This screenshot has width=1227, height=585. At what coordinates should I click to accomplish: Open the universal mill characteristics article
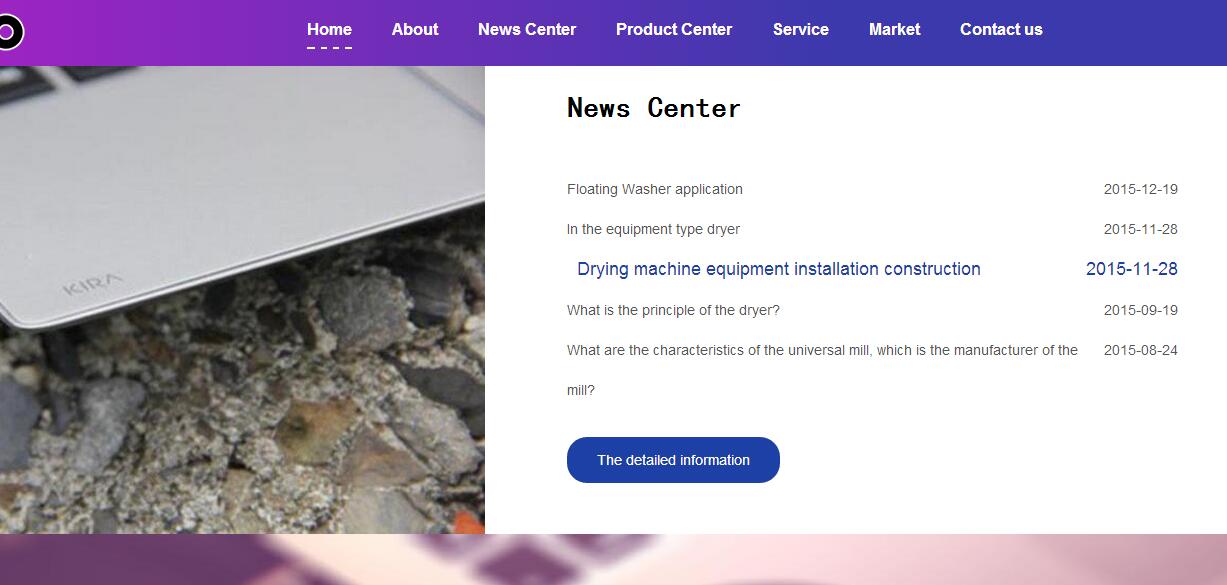(822, 370)
